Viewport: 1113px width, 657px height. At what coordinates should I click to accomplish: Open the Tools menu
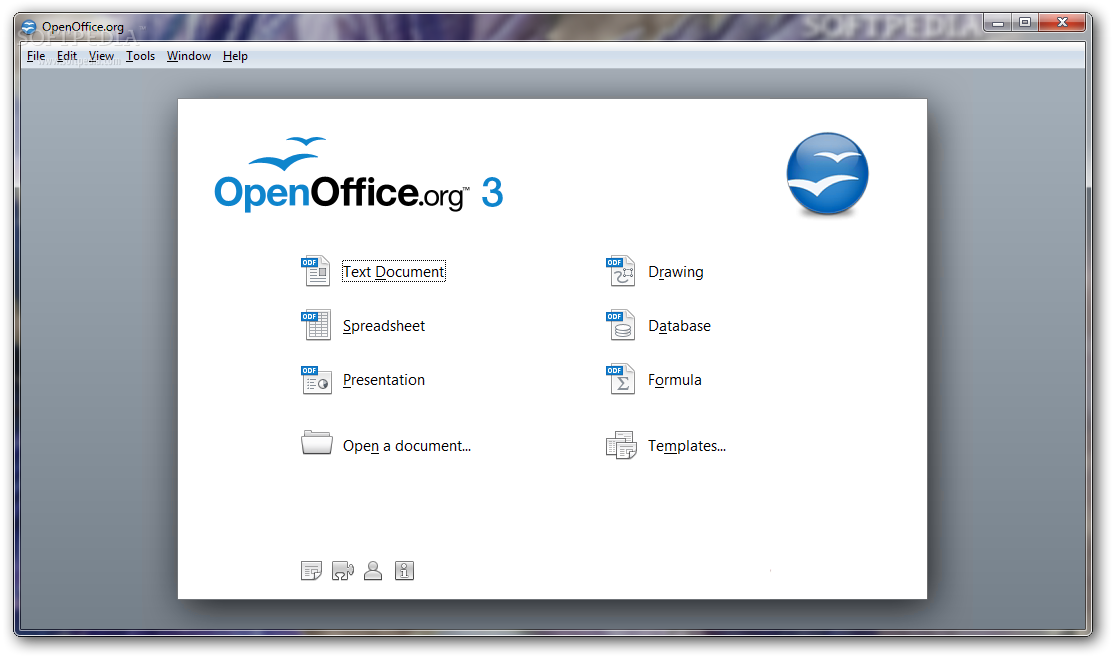(141, 56)
